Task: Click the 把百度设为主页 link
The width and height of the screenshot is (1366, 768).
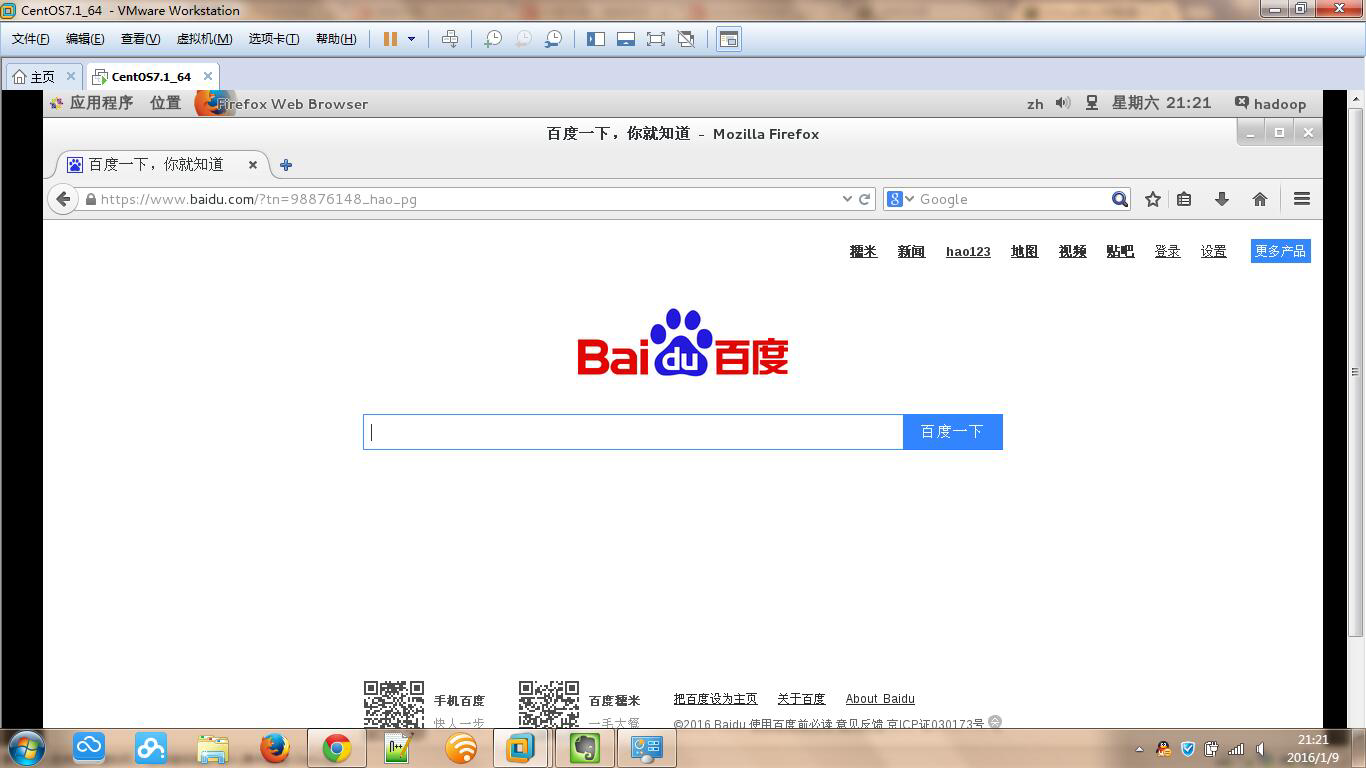Action: pos(715,699)
